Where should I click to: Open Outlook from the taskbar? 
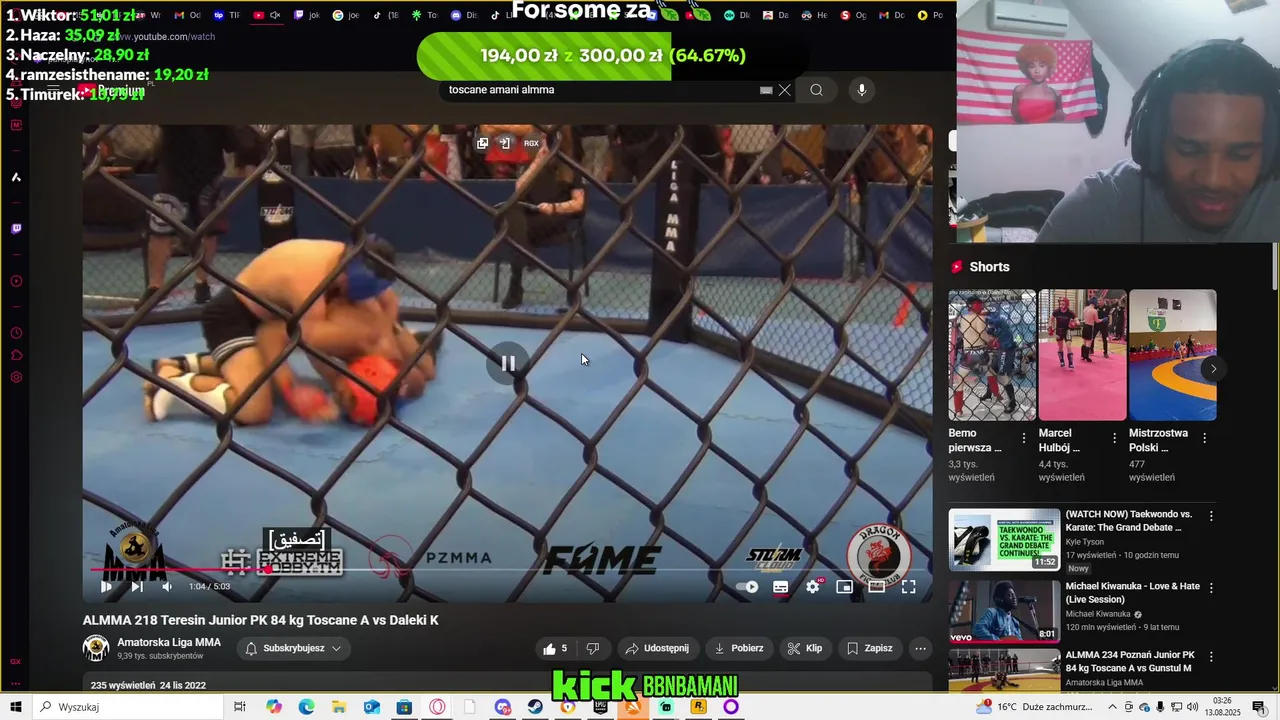[372, 707]
